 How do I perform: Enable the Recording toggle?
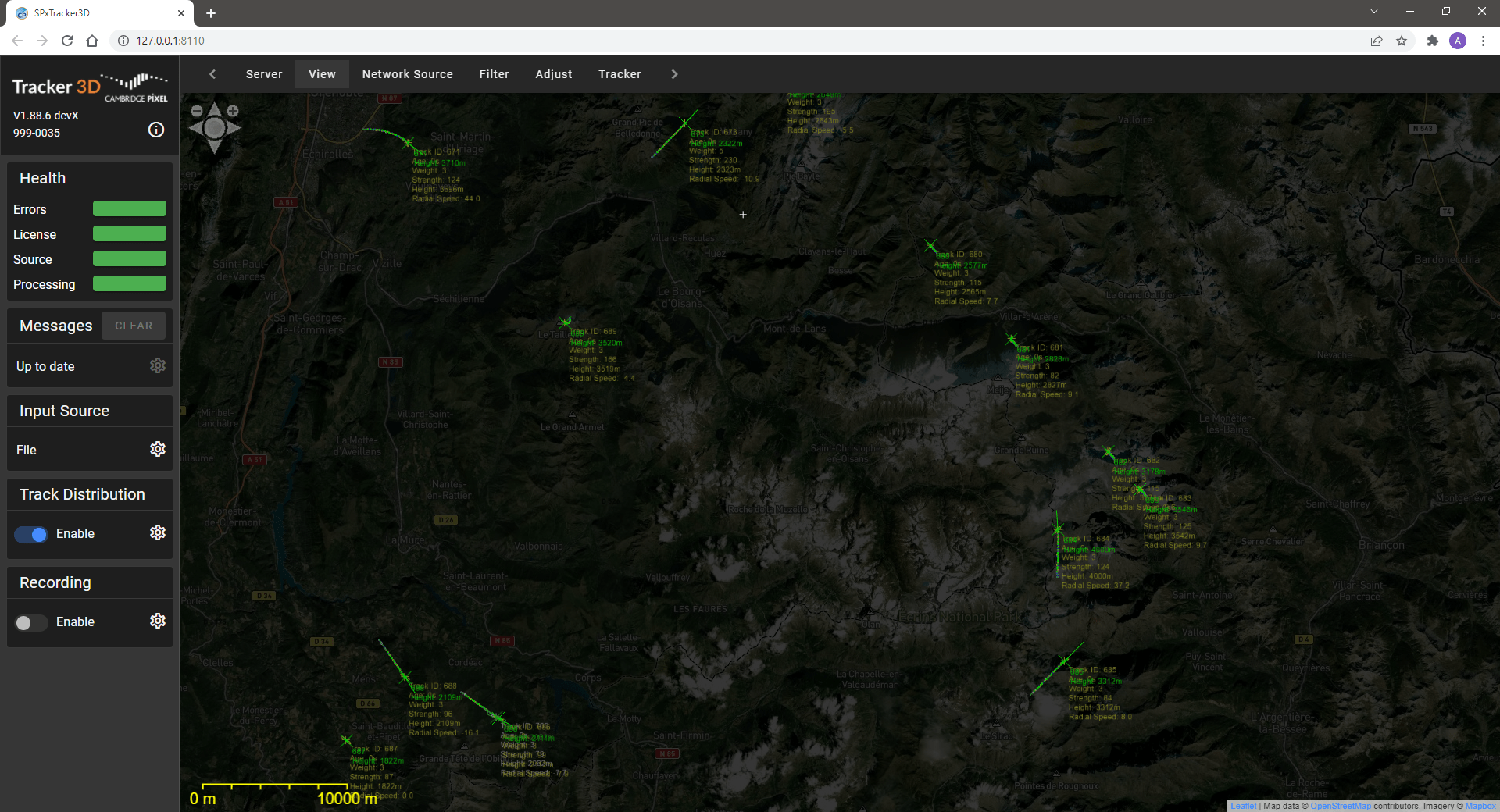(x=31, y=622)
